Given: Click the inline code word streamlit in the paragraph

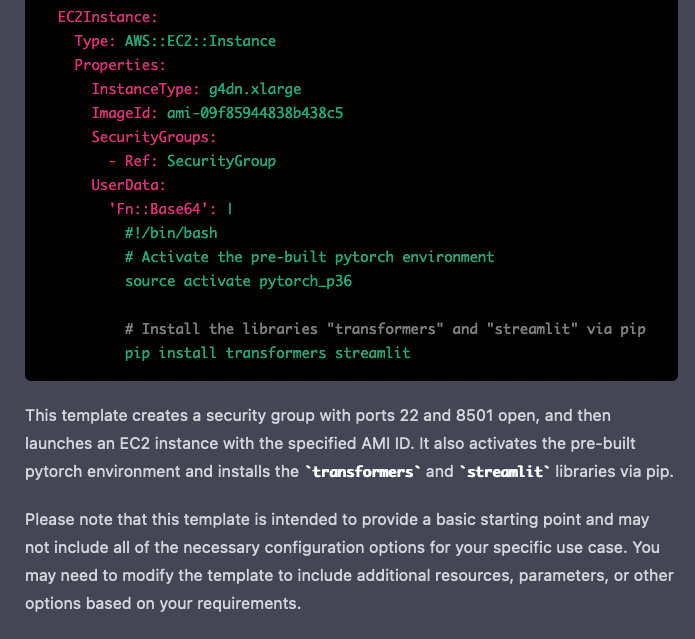Looking at the screenshot, I should (x=506, y=472).
